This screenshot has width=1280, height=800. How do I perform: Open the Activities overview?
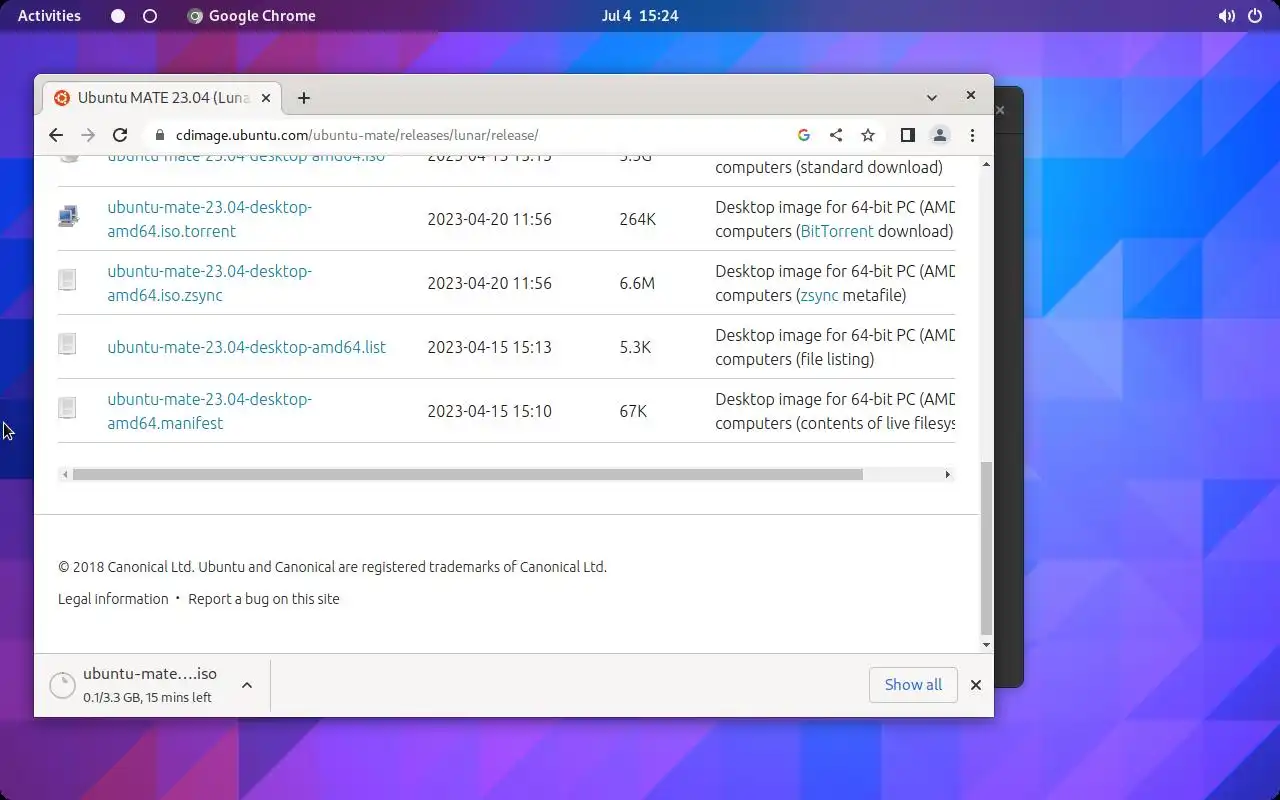tap(49, 16)
